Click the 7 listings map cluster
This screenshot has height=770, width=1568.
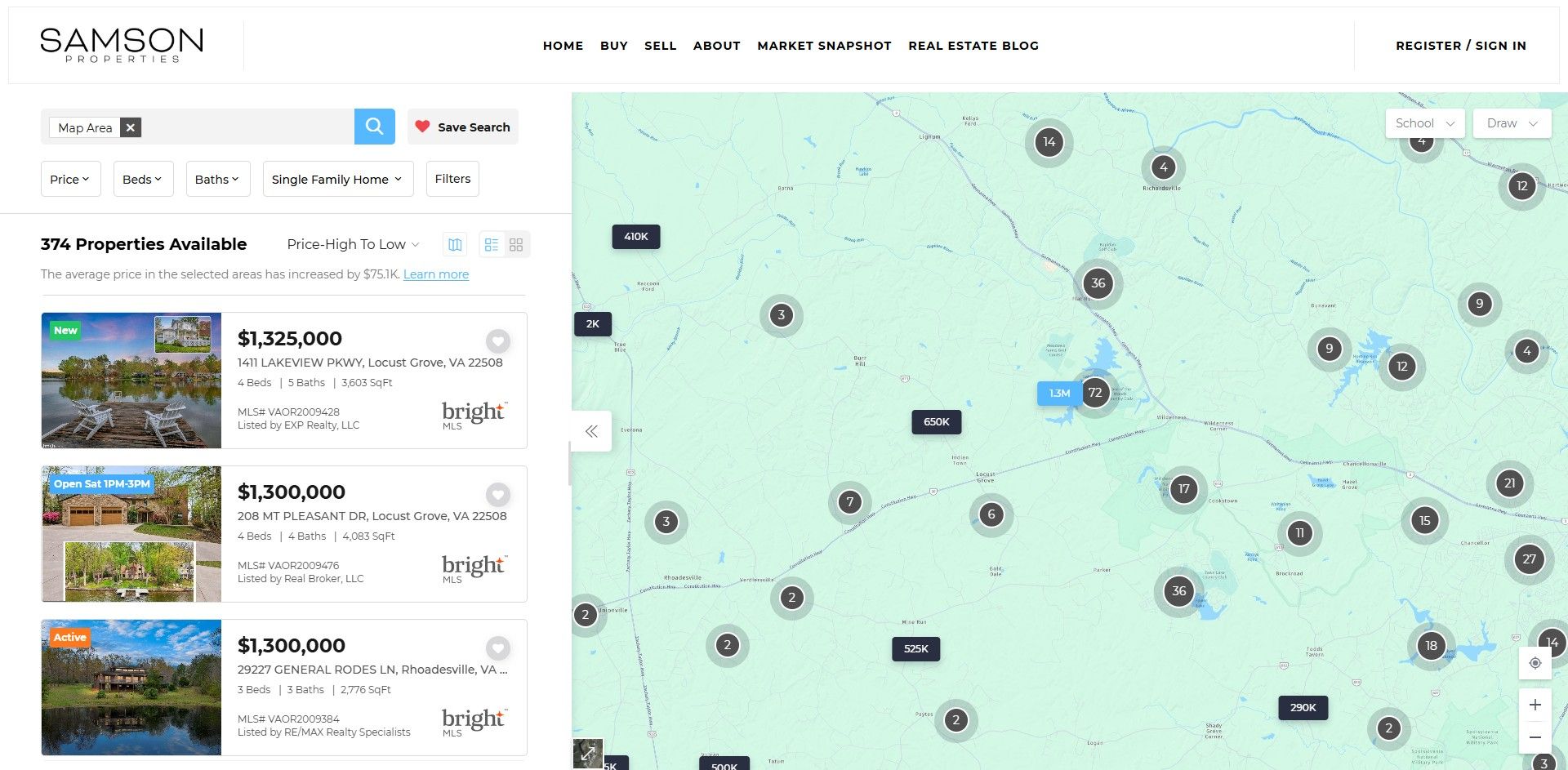coord(850,502)
